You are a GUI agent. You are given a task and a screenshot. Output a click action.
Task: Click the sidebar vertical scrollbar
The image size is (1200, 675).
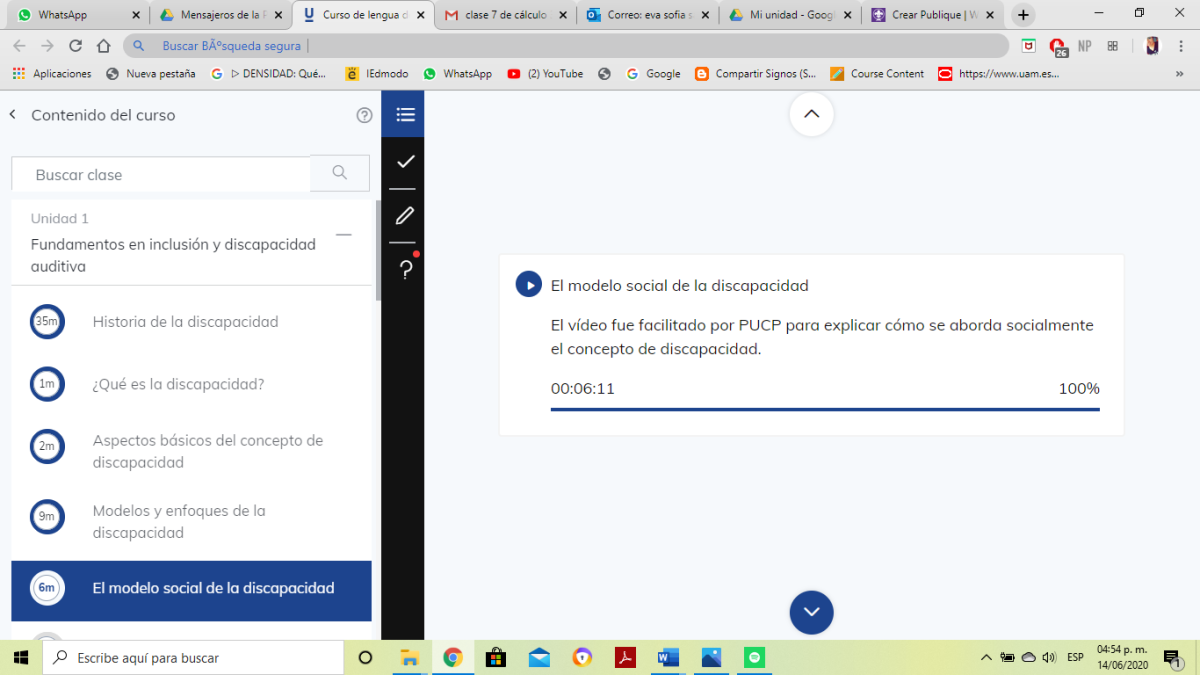[378, 250]
